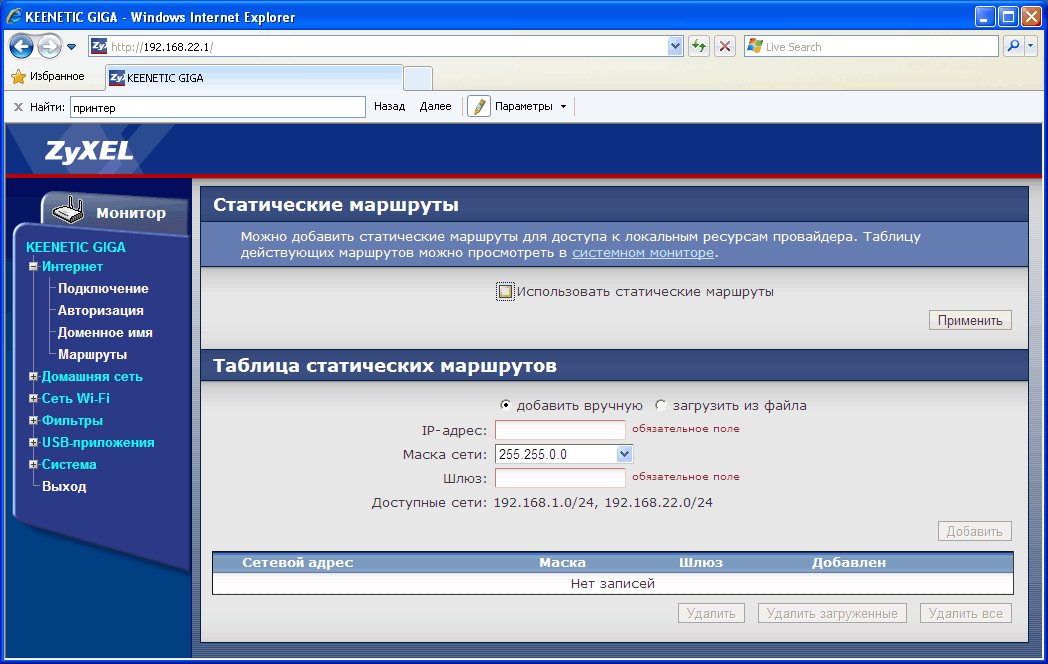Click the Маска column header
The width and height of the screenshot is (1048, 664).
tap(562, 562)
